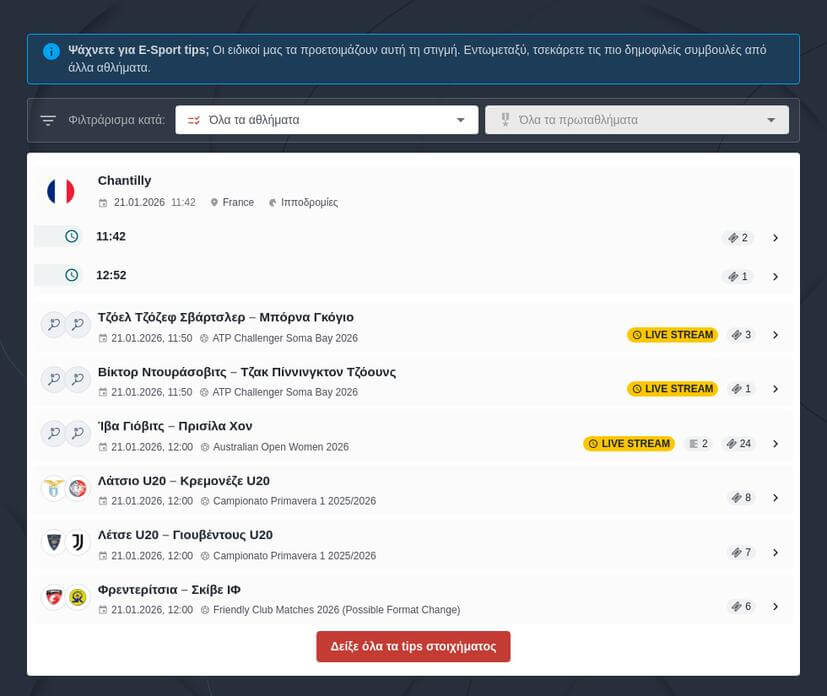Click LIVE STREAM badge for Ίβα Γιόβιτς match
This screenshot has width=827, height=696.
[629, 444]
